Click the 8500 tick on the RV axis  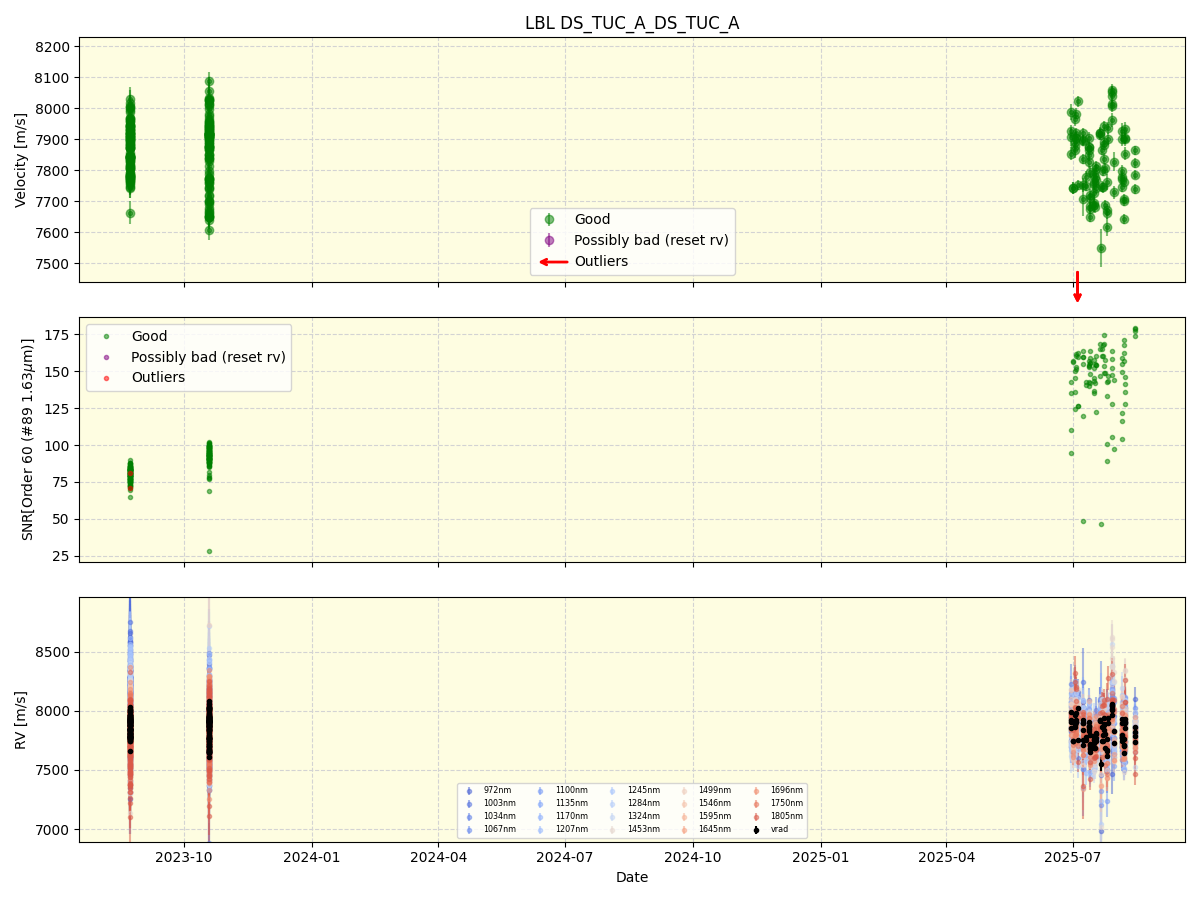53,652
